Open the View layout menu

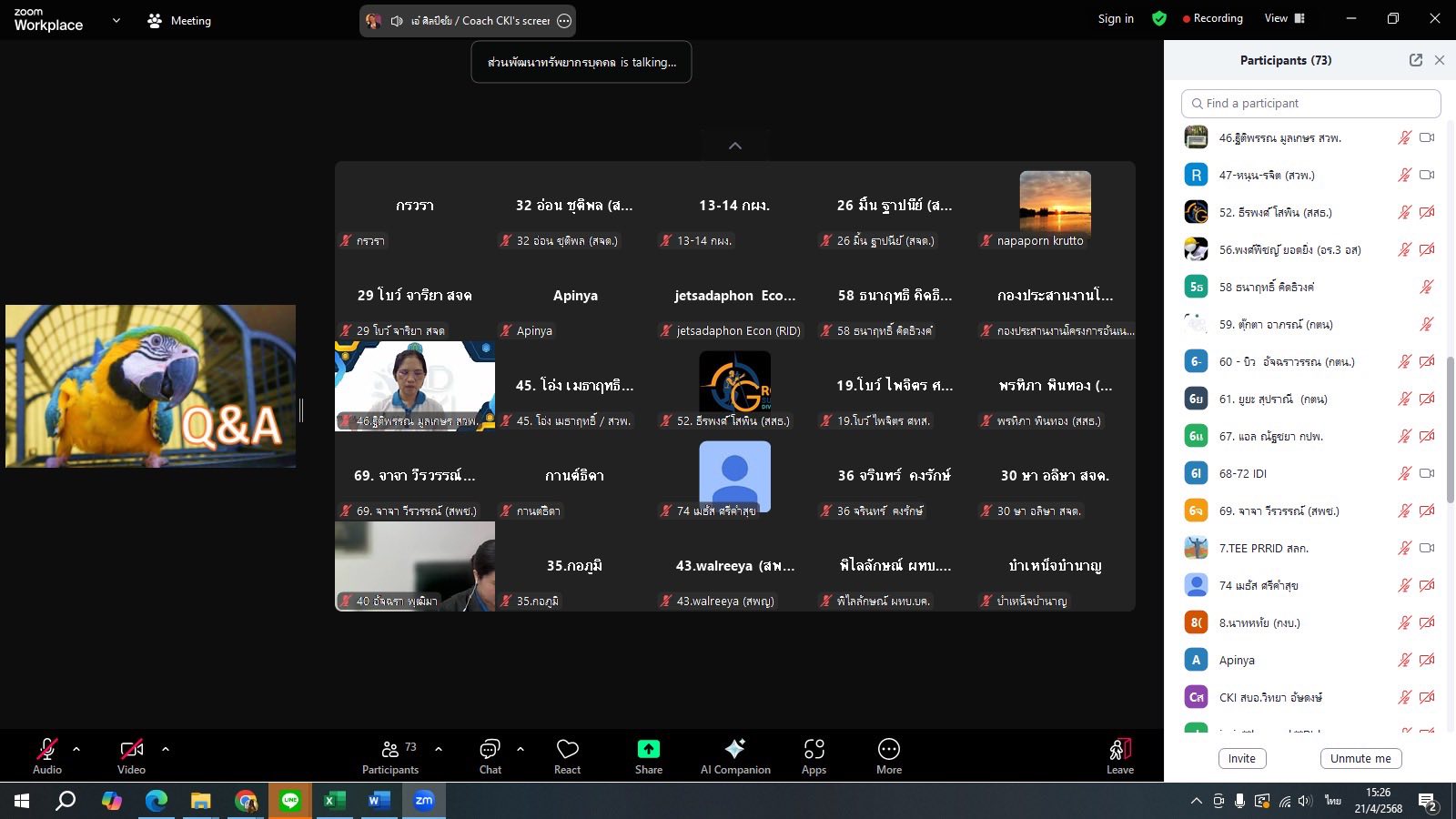click(1284, 18)
